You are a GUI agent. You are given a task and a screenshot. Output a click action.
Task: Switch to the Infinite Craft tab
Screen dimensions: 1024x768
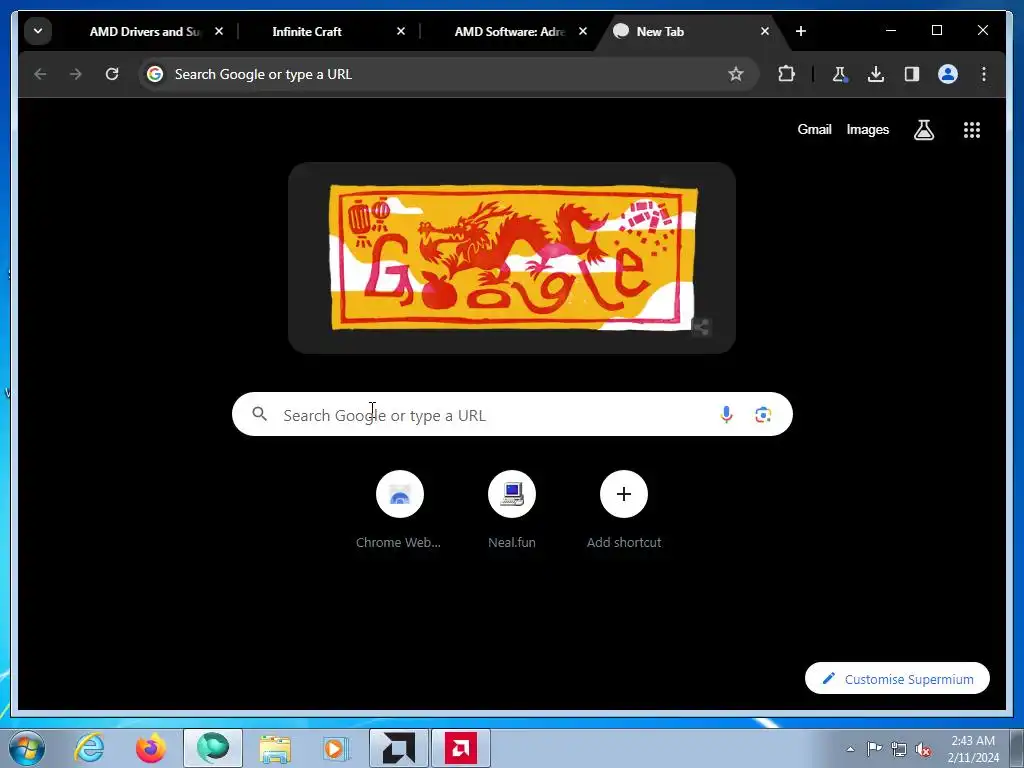pyautogui.click(x=306, y=31)
